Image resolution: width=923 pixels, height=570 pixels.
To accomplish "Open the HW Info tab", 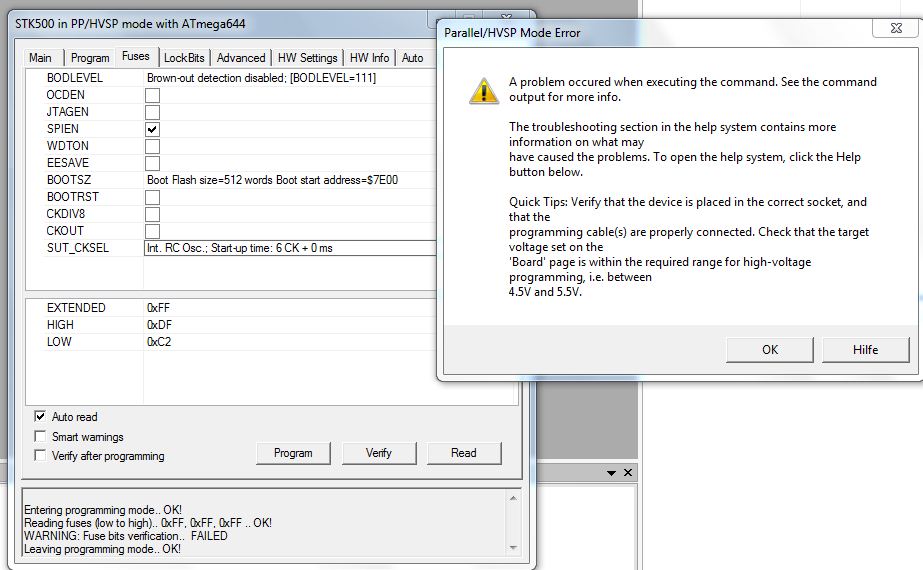I will pos(369,58).
